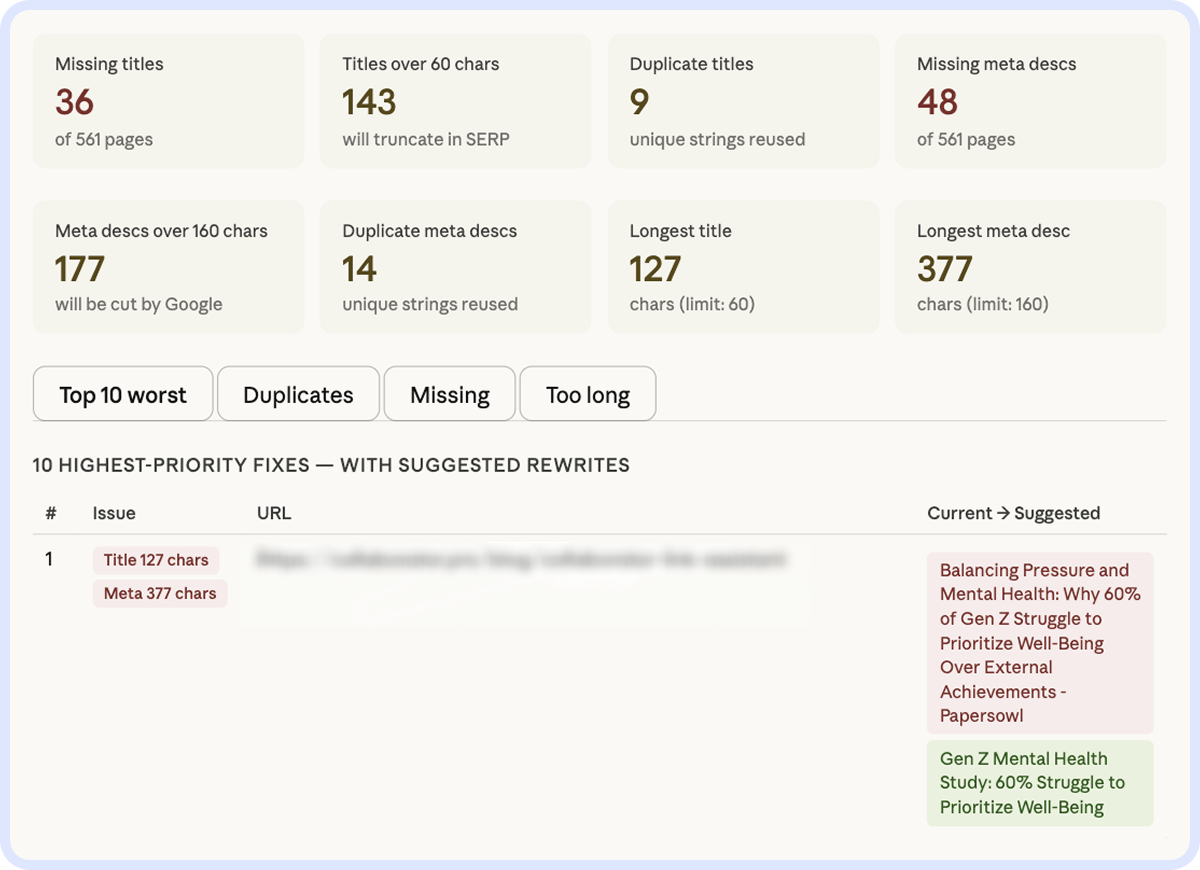Viewport: 1200px width, 870px height.
Task: Open the Missing meta descs card
Action: [1030, 101]
